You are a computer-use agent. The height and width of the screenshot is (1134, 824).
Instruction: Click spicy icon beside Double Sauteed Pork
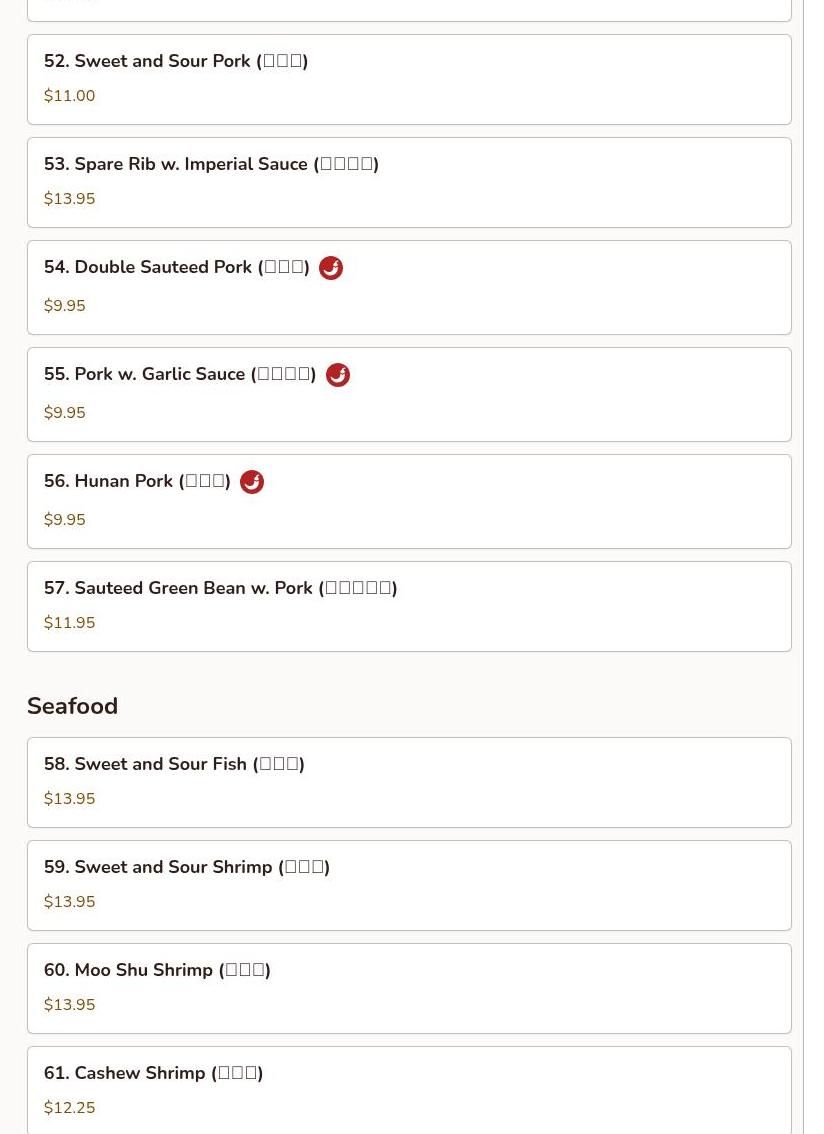point(331,268)
